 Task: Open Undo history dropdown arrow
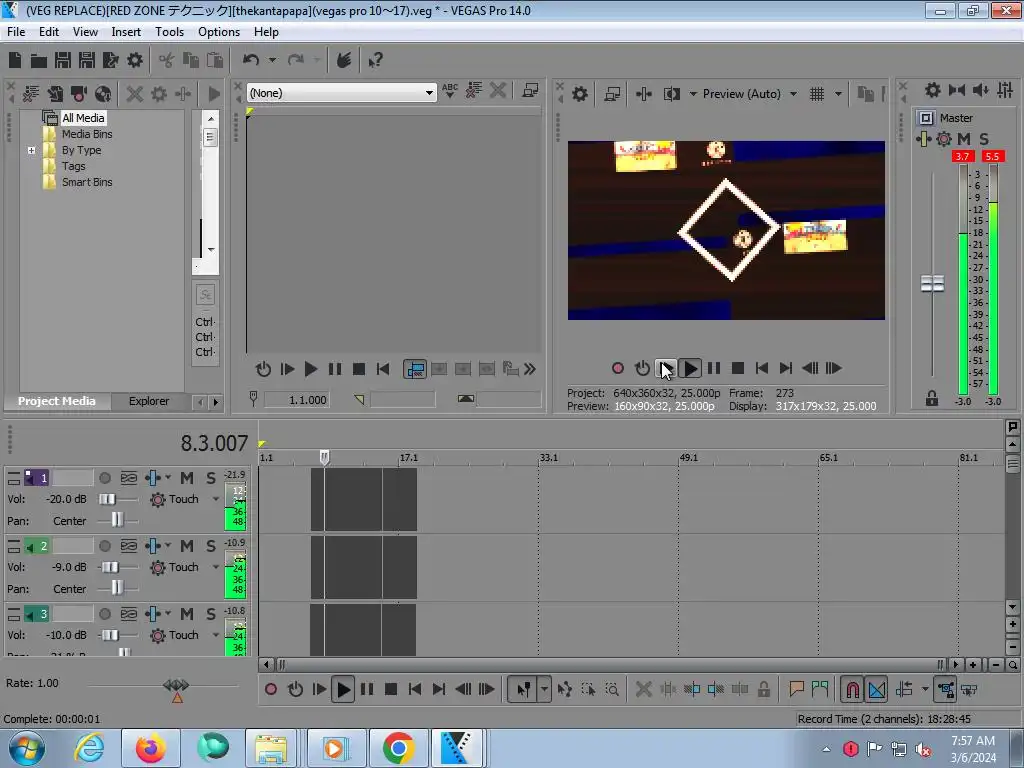point(272,60)
